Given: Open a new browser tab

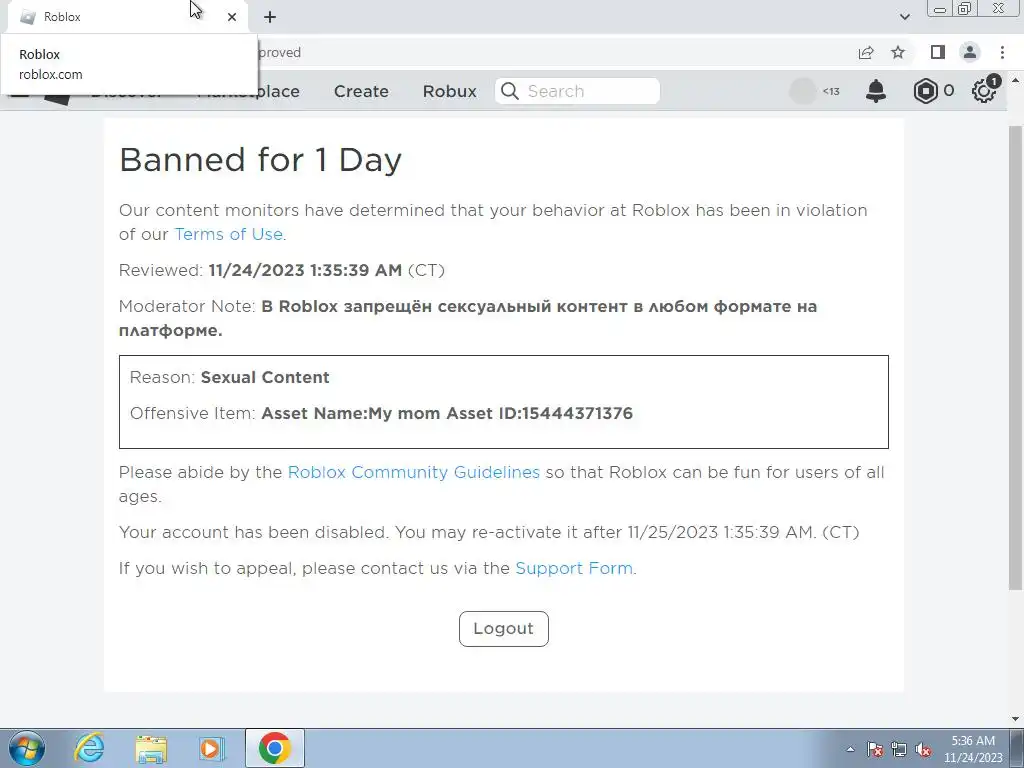Looking at the screenshot, I should click(x=270, y=17).
